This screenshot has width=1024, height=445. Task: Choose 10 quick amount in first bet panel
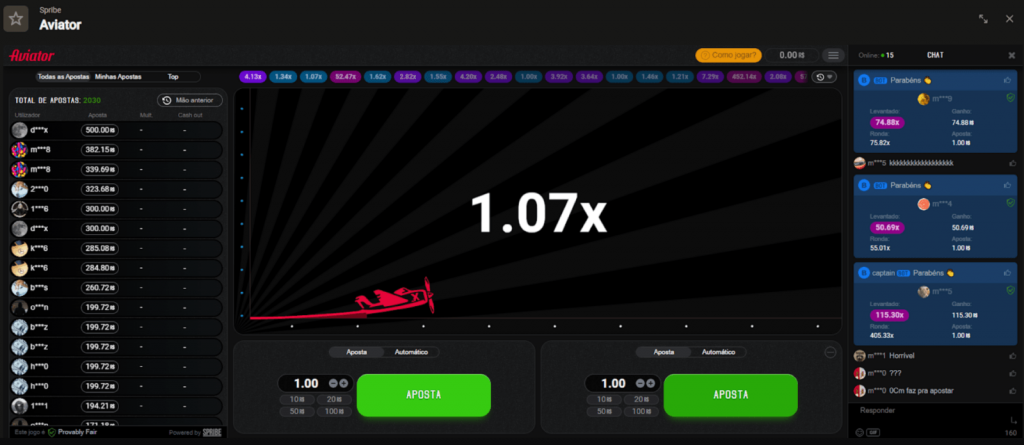pos(297,400)
